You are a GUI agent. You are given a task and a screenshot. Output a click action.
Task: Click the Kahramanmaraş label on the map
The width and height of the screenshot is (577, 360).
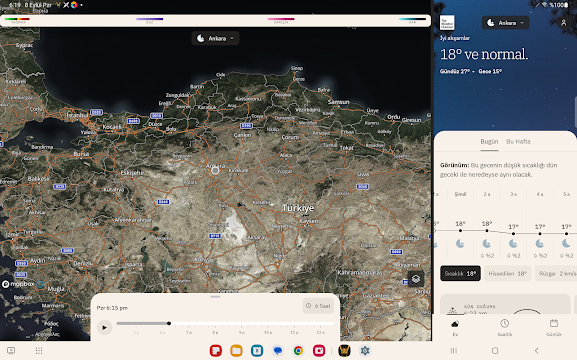pyautogui.click(x=360, y=273)
